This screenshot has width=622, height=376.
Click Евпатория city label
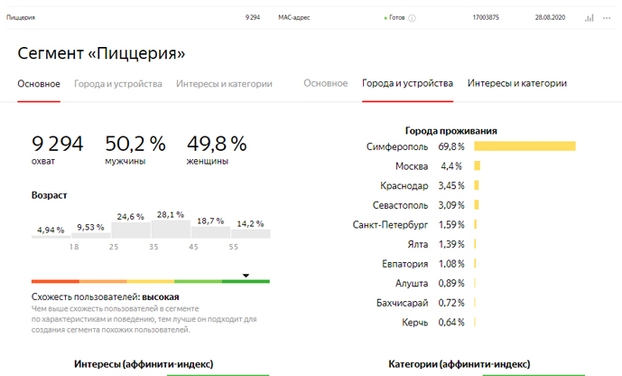click(x=405, y=264)
